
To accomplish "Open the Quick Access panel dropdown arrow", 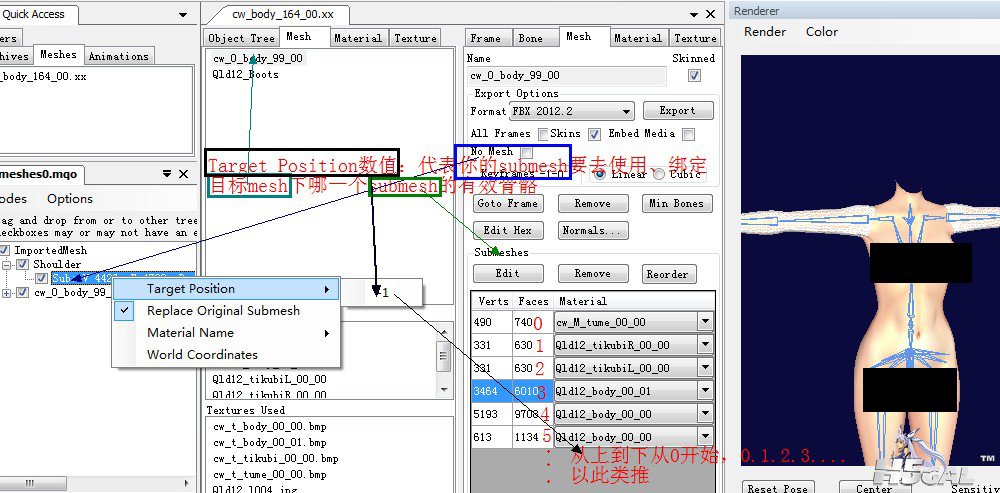I will [x=182, y=15].
